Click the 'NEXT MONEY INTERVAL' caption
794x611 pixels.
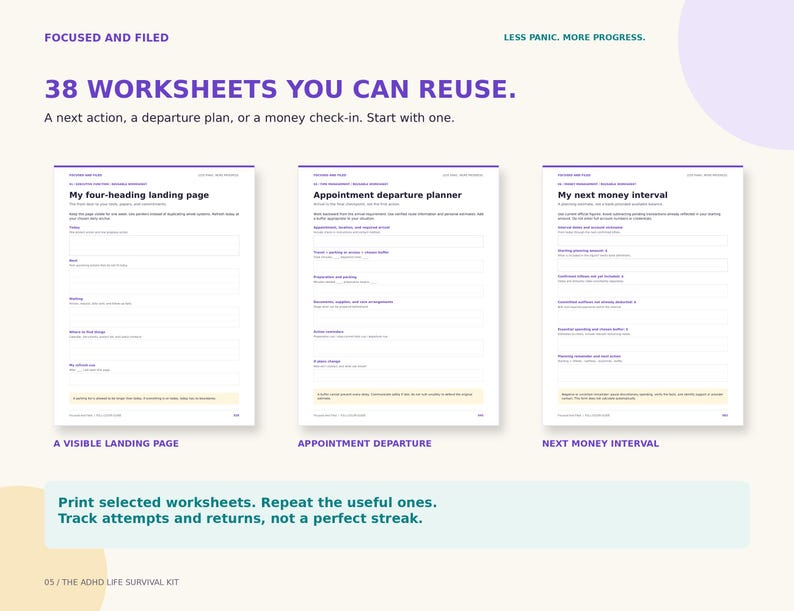click(601, 443)
